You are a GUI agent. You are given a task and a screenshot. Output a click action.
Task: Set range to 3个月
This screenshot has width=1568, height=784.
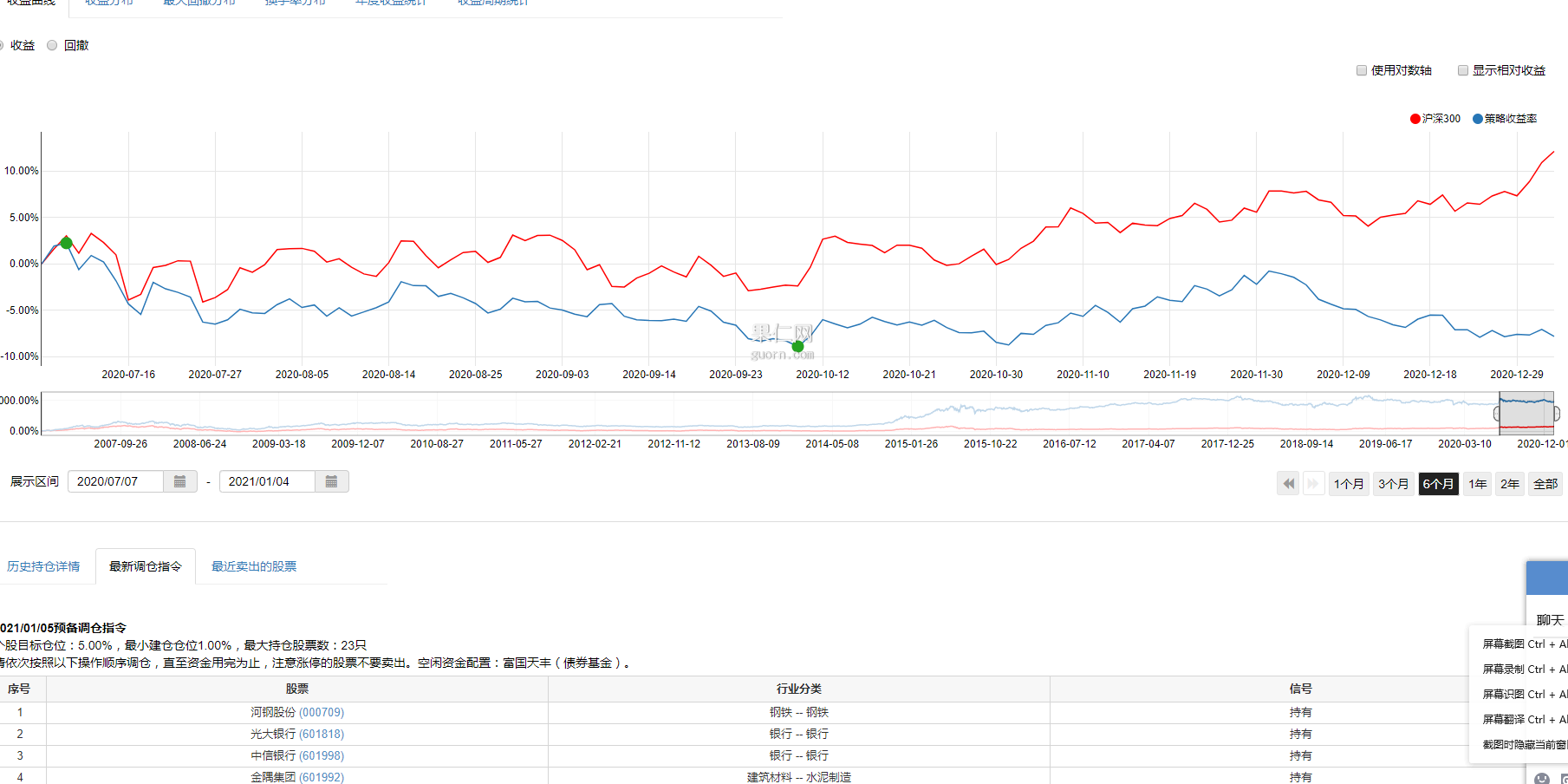click(x=1394, y=484)
